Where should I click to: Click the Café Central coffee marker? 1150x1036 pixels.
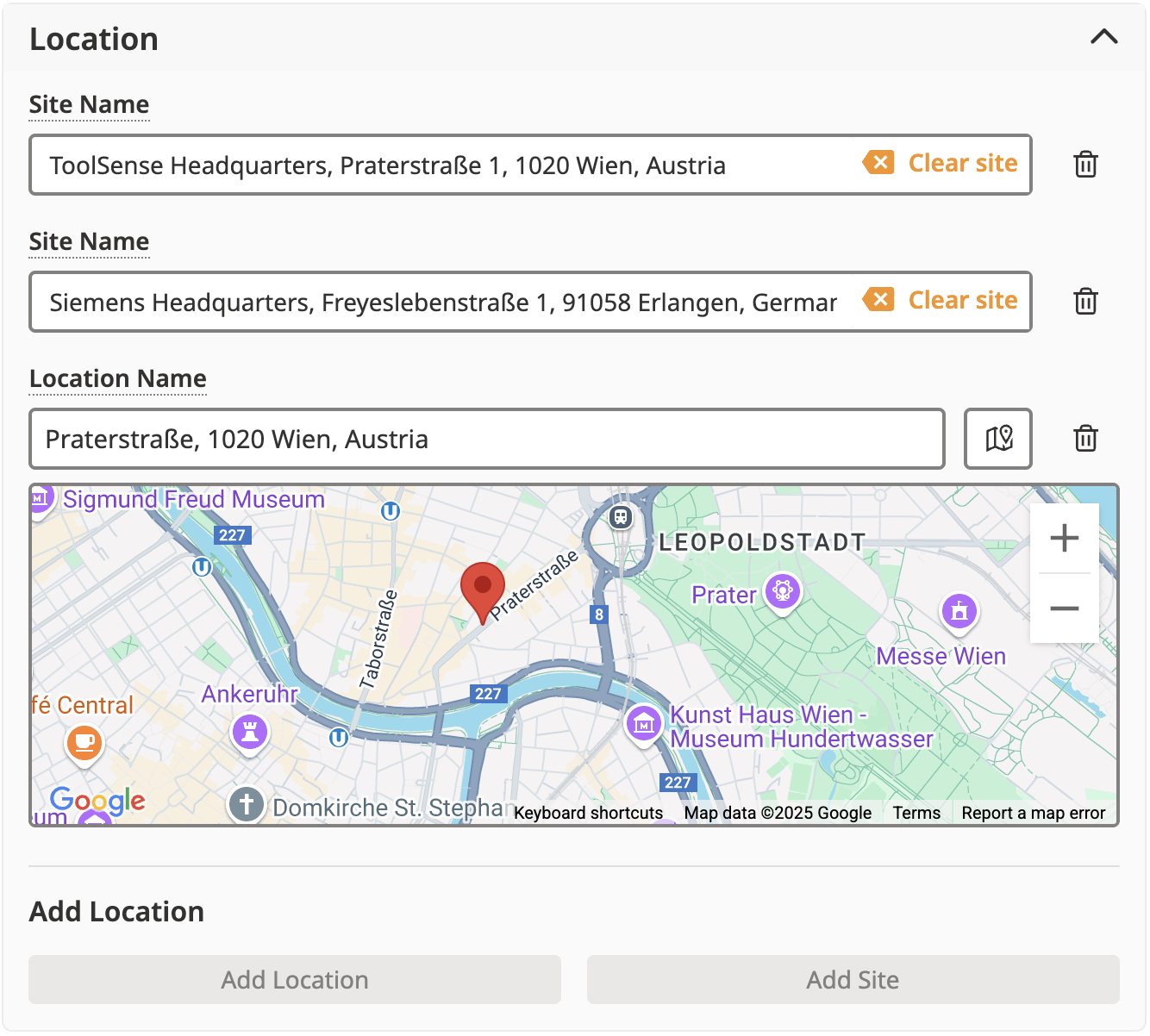pos(84,743)
